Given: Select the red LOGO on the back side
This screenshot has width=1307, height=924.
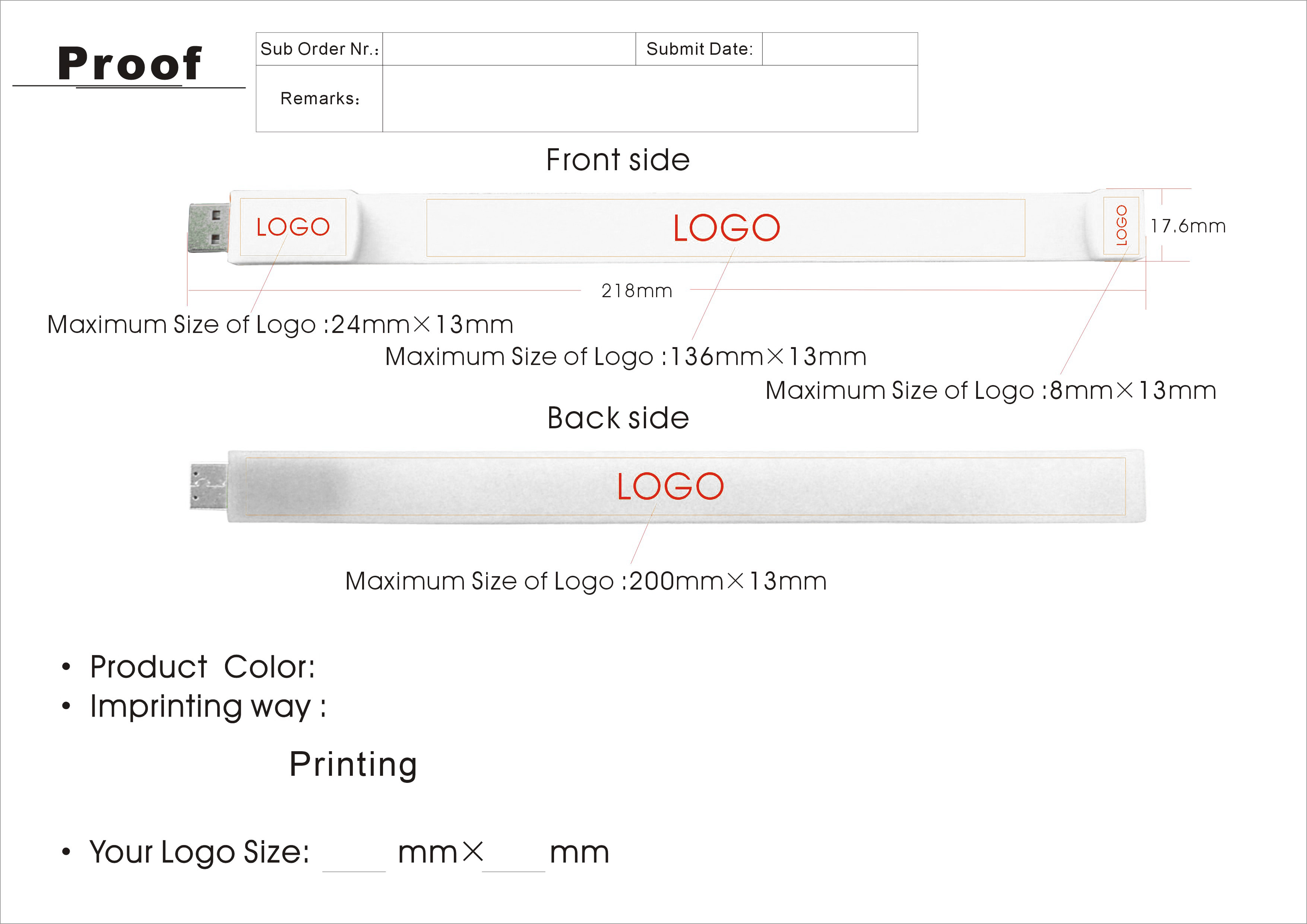Looking at the screenshot, I should [x=670, y=486].
